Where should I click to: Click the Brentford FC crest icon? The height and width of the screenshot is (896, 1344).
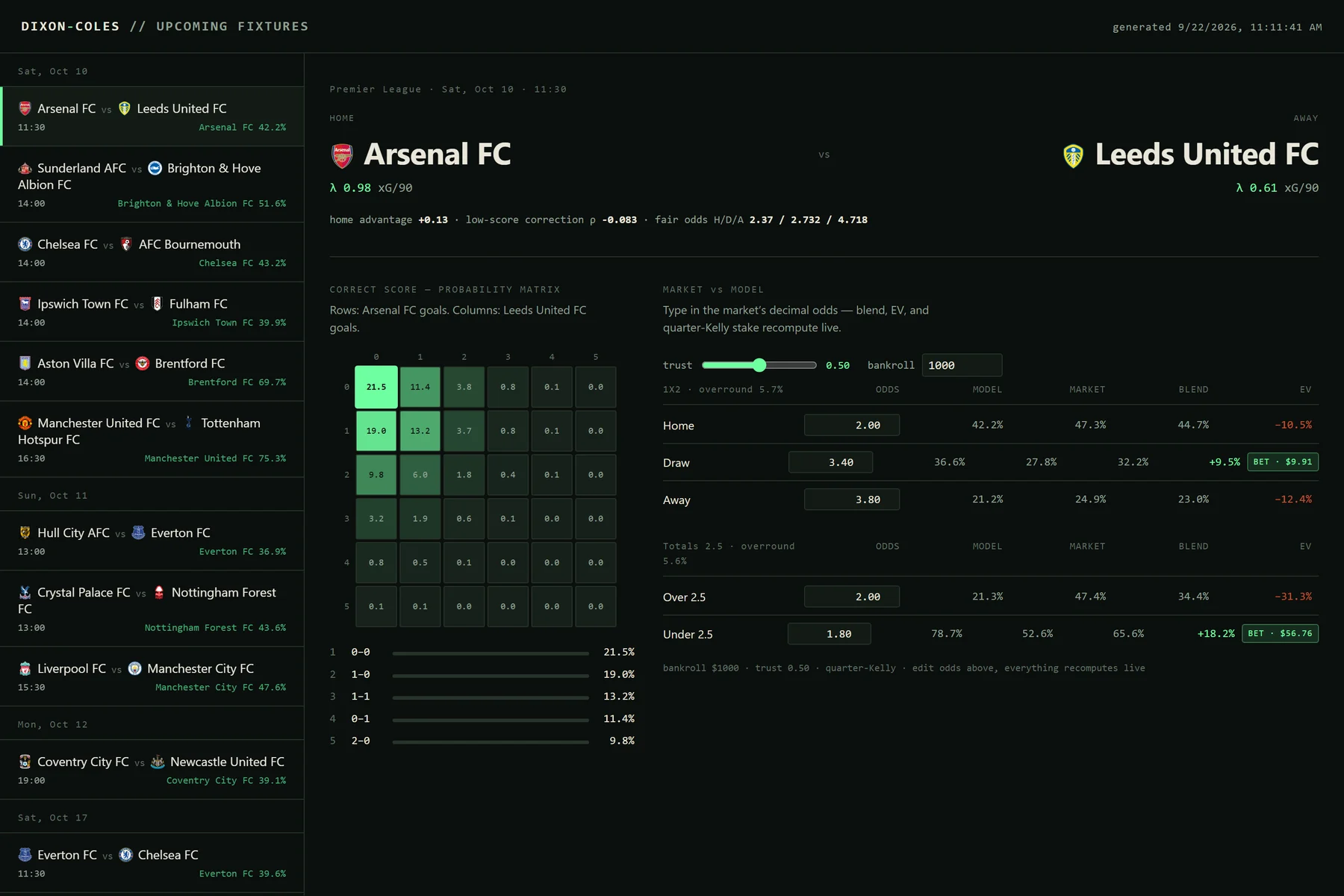click(143, 364)
